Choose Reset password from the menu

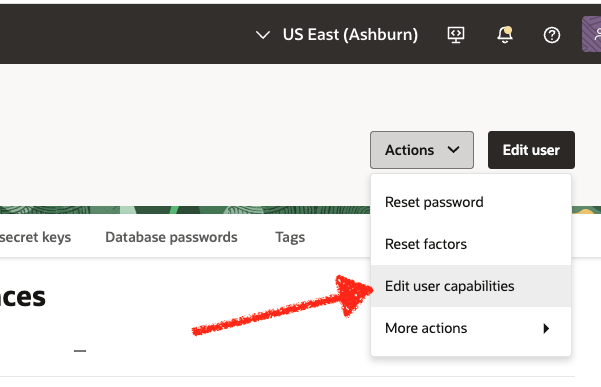click(x=471, y=202)
